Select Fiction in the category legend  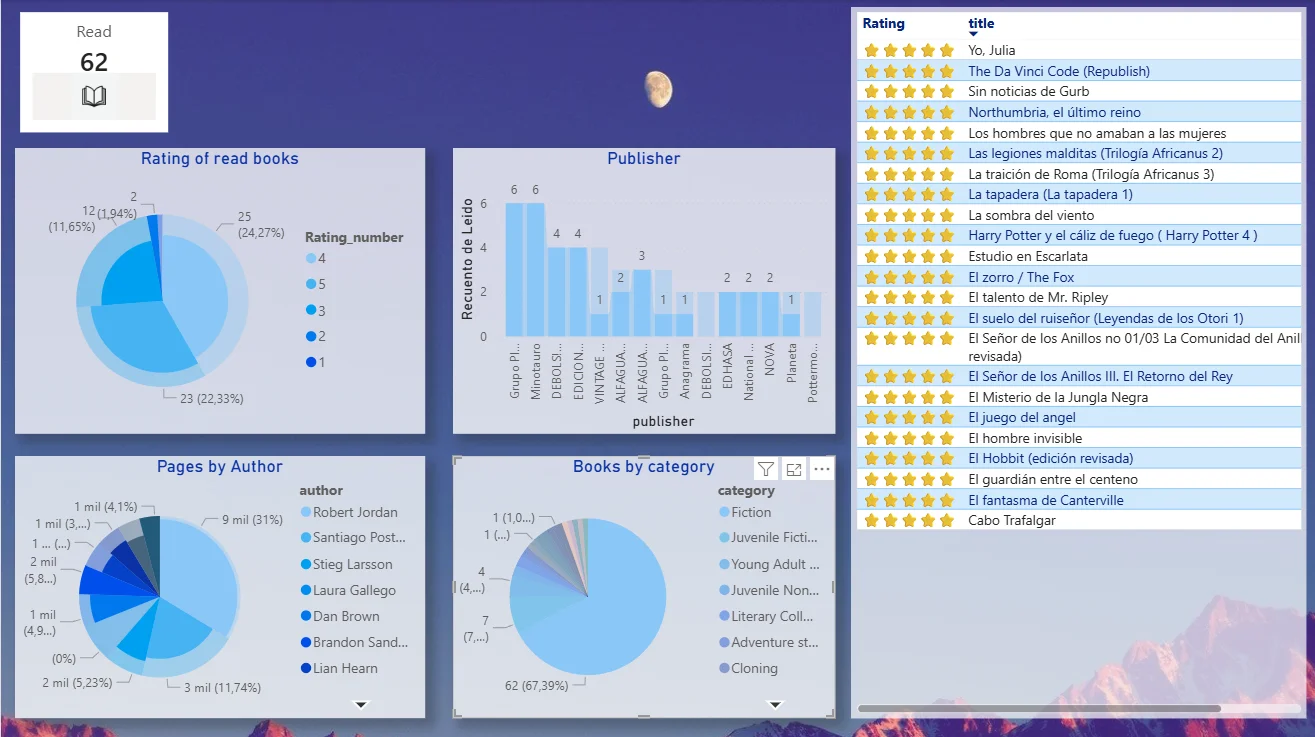click(x=751, y=512)
